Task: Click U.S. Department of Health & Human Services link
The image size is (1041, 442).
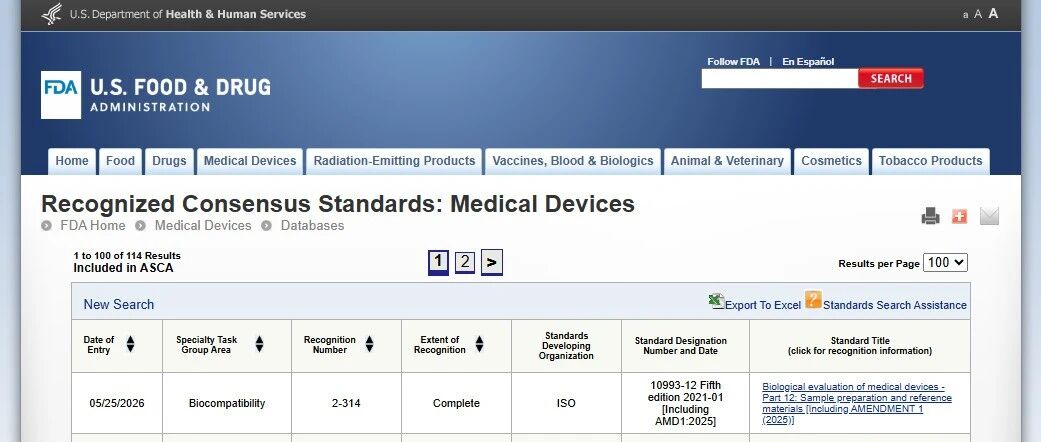Action: point(188,14)
